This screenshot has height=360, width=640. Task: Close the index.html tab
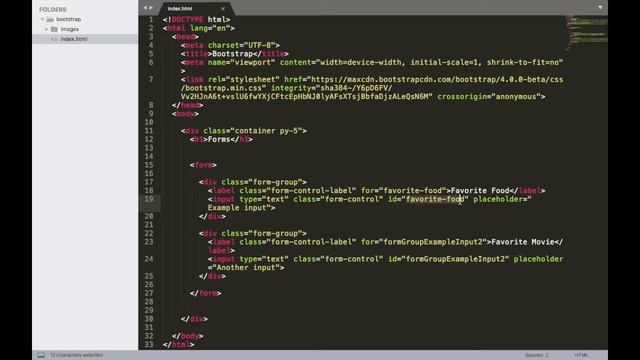[x=223, y=9]
